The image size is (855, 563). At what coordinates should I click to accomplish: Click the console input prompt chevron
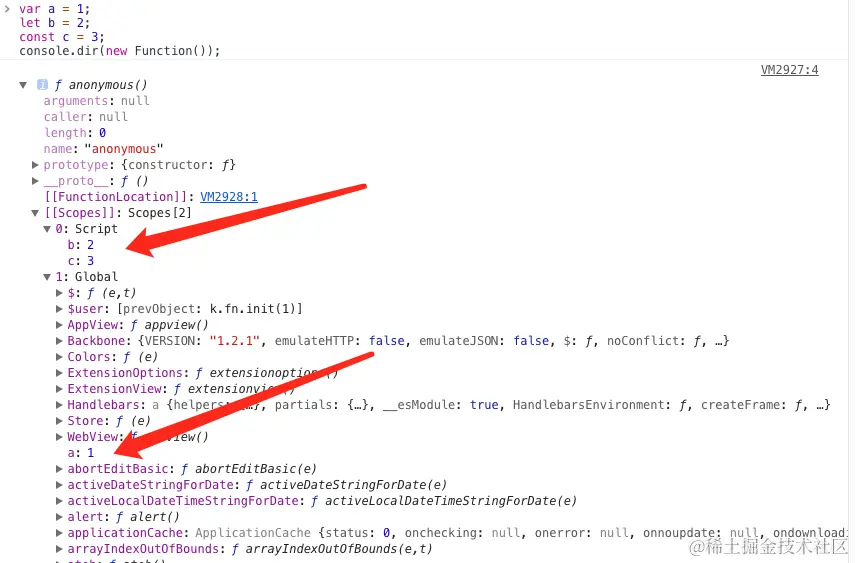click(7, 9)
